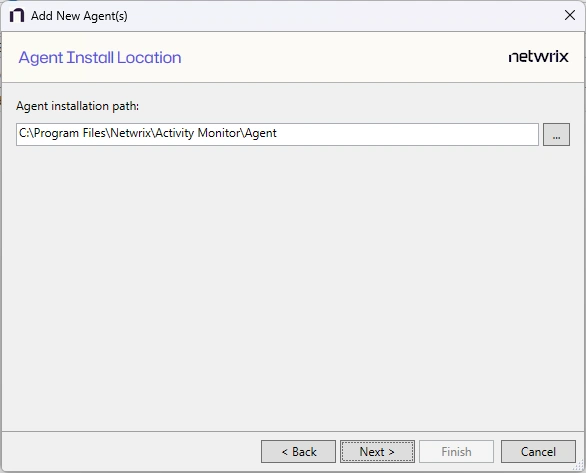
Task: Click the 'Agent installation path:' label
Action: 77,106
